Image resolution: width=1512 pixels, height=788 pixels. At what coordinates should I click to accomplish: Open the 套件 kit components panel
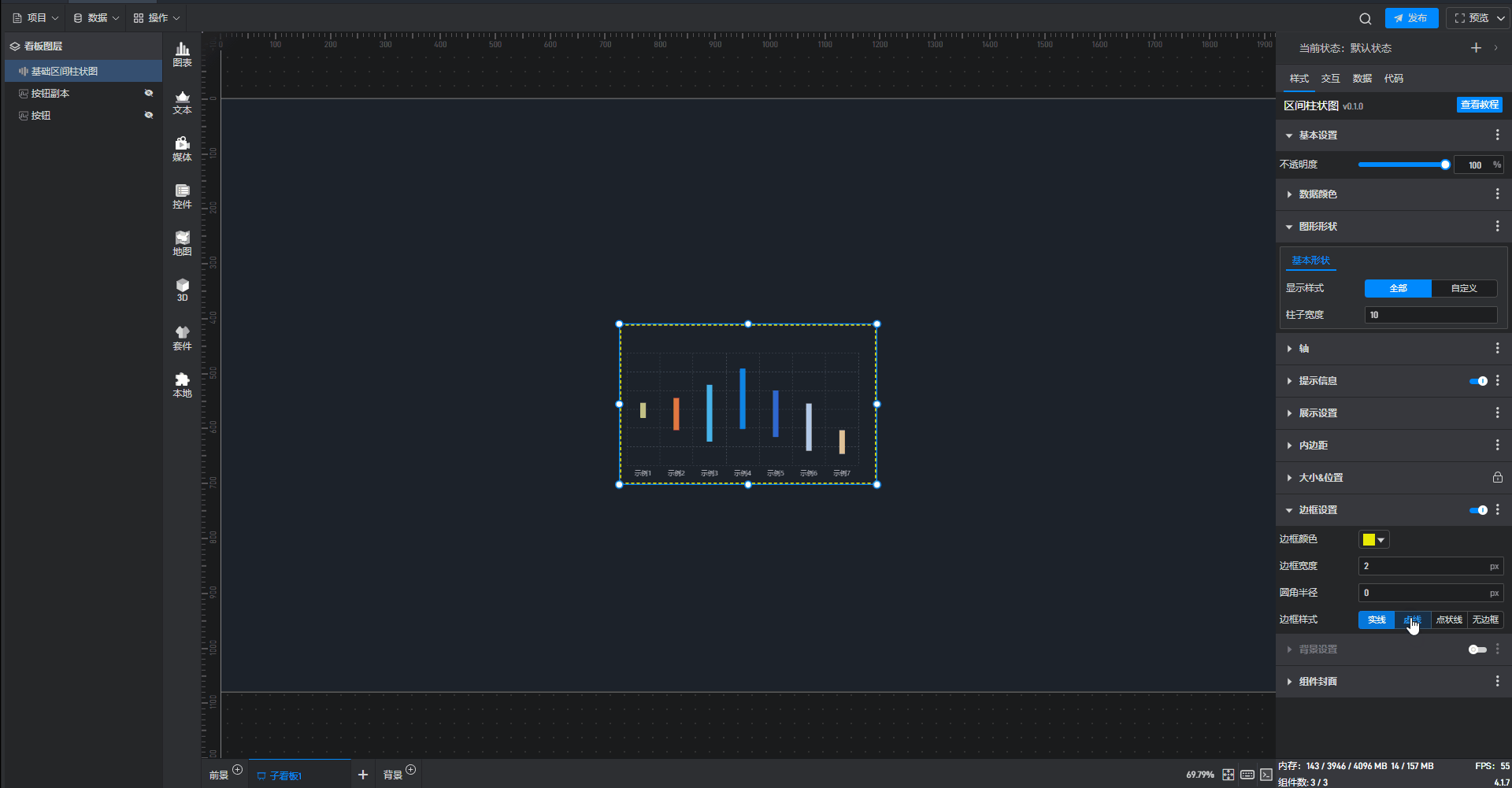tap(182, 338)
